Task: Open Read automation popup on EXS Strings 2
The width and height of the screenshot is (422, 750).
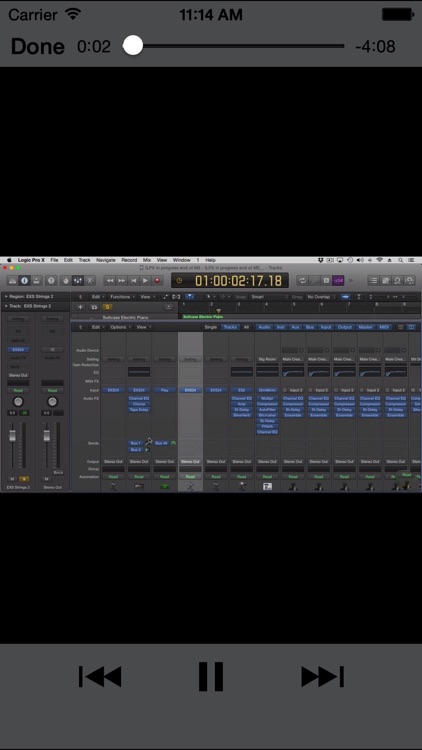Action: pos(18,390)
